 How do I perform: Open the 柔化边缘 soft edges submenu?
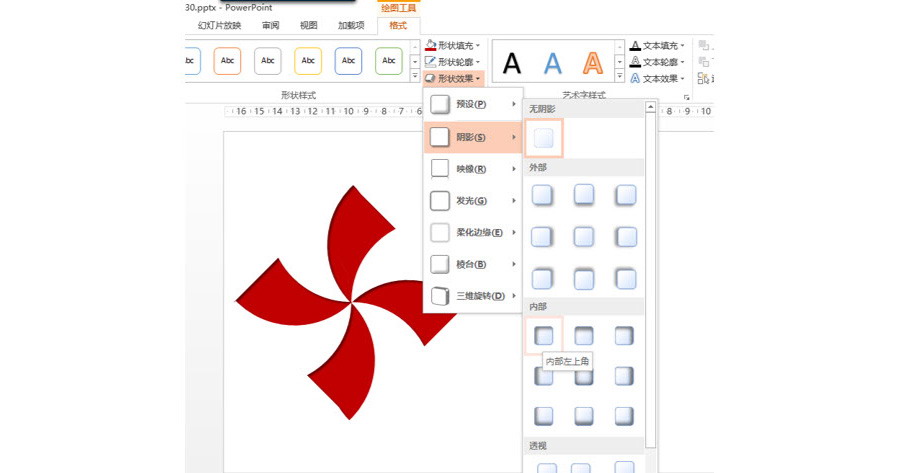[x=472, y=233]
